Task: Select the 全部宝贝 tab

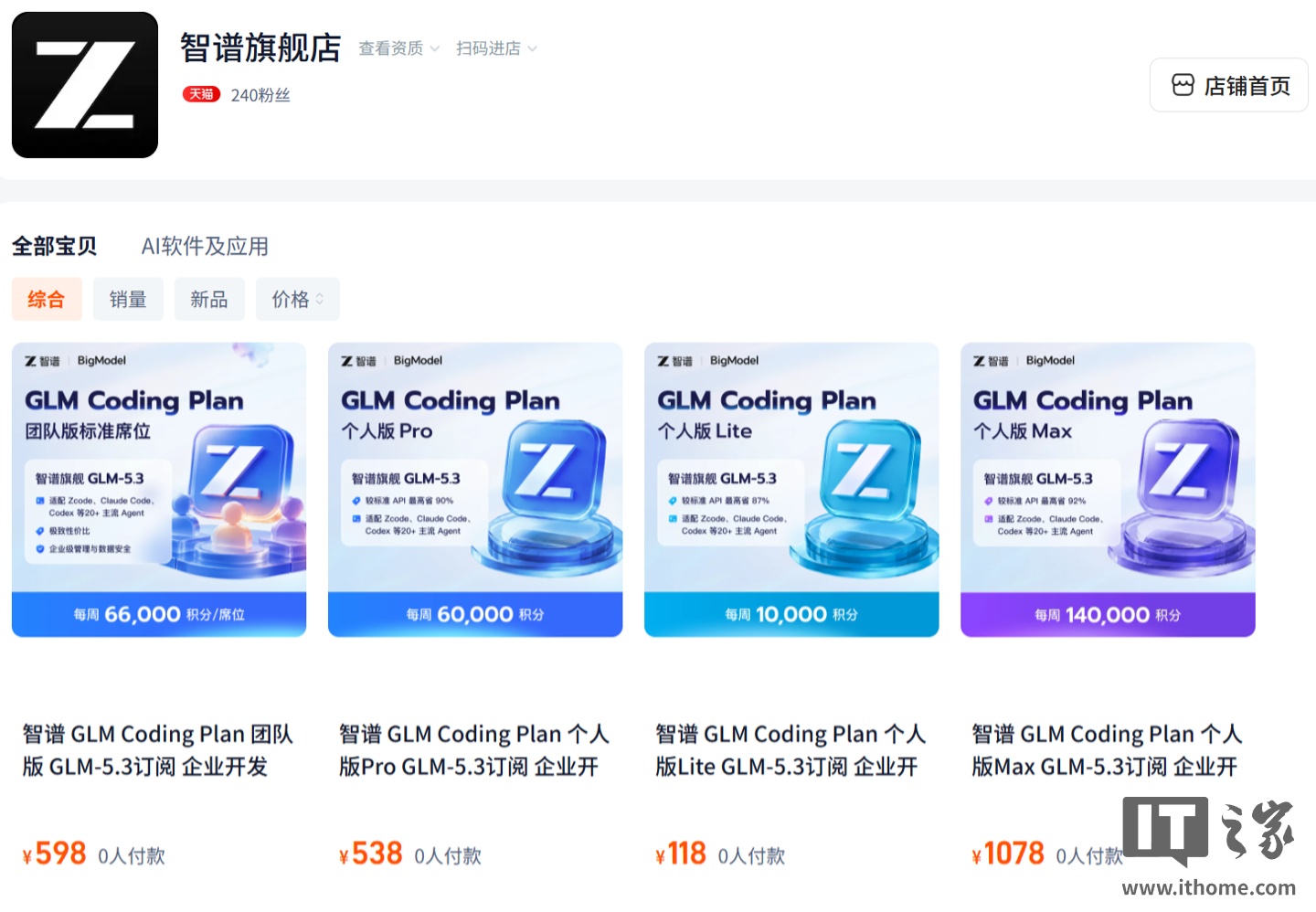Action: [54, 246]
